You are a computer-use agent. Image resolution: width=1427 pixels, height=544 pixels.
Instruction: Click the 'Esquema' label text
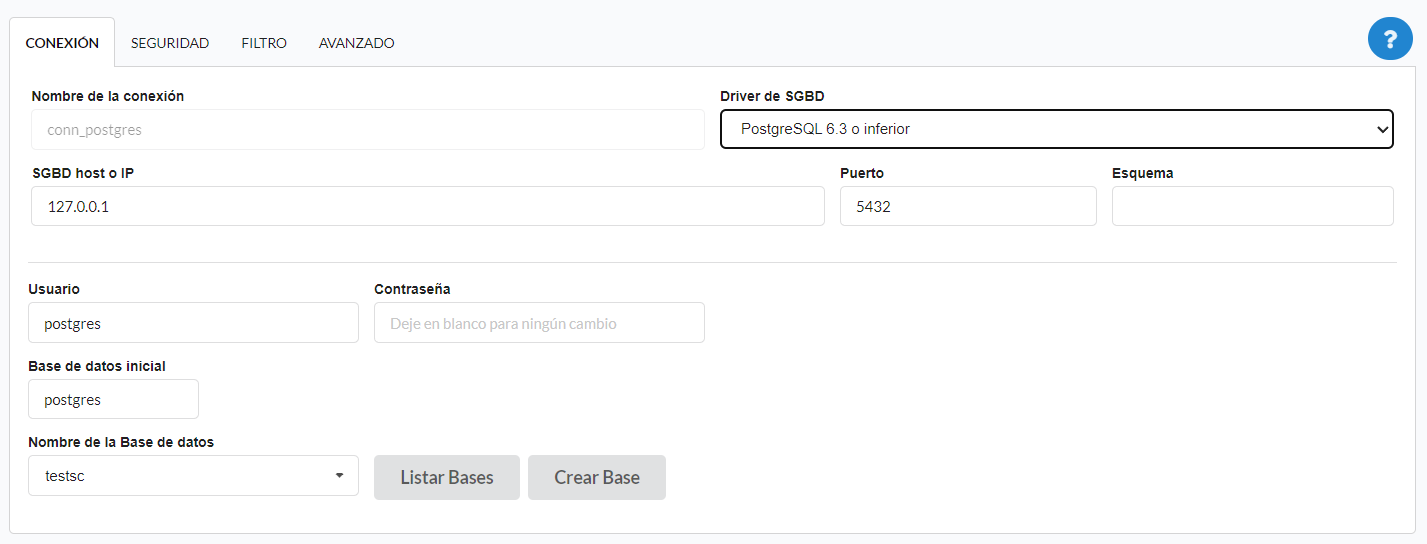click(1142, 173)
